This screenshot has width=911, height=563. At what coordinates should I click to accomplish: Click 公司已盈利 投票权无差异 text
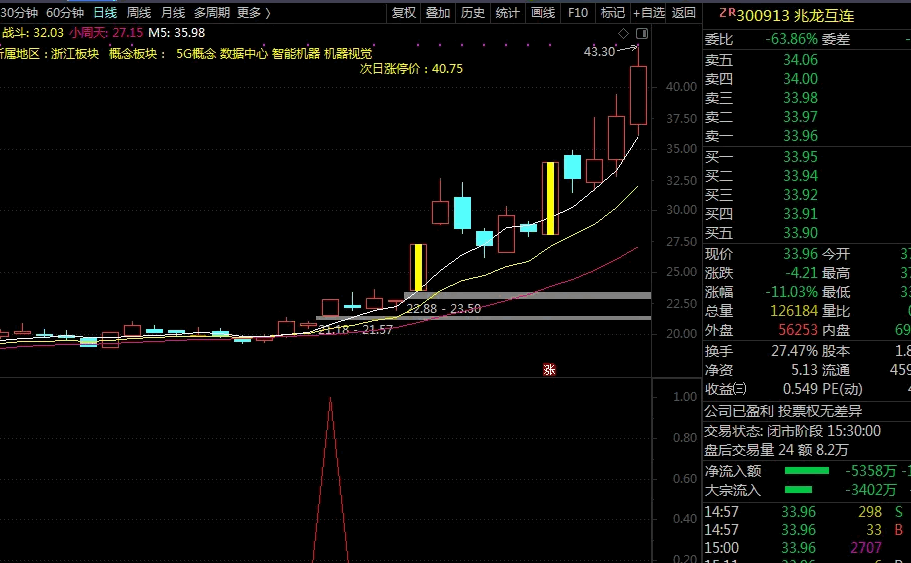[783, 411]
